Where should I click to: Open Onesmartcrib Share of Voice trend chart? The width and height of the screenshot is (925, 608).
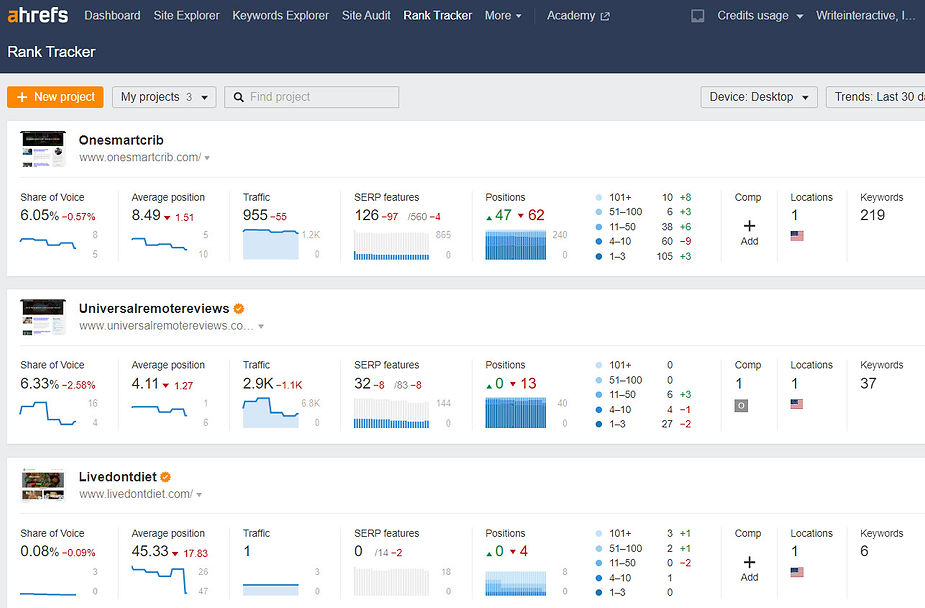click(x=48, y=243)
